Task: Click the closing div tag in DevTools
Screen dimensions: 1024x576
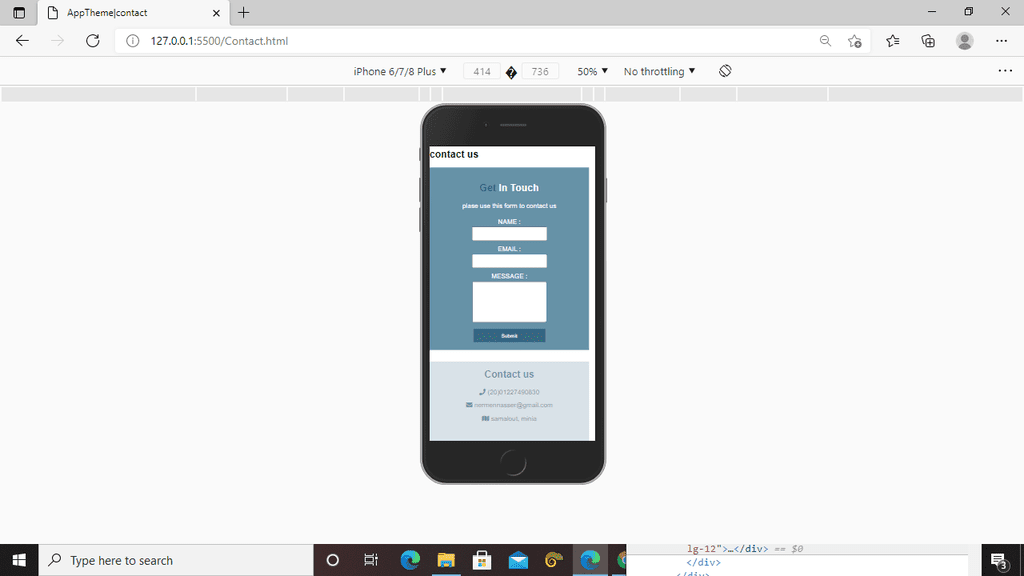Action: point(703,562)
